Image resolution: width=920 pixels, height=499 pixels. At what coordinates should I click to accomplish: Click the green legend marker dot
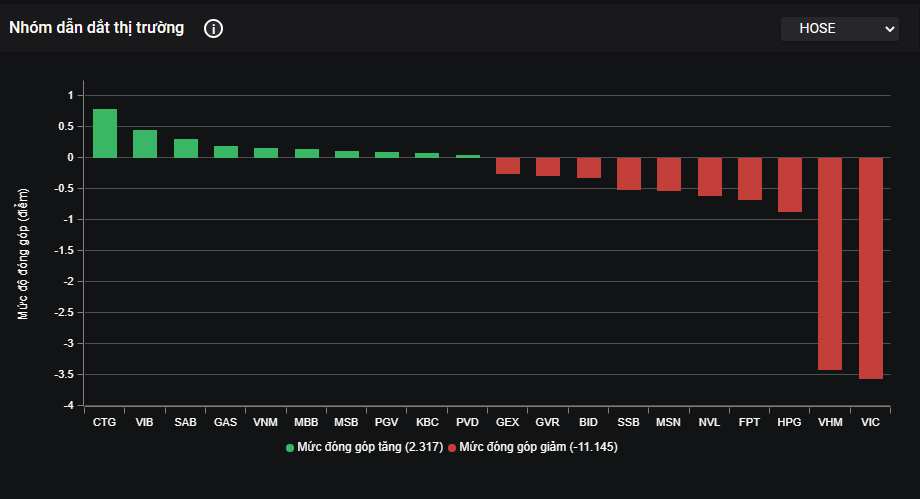(x=290, y=448)
